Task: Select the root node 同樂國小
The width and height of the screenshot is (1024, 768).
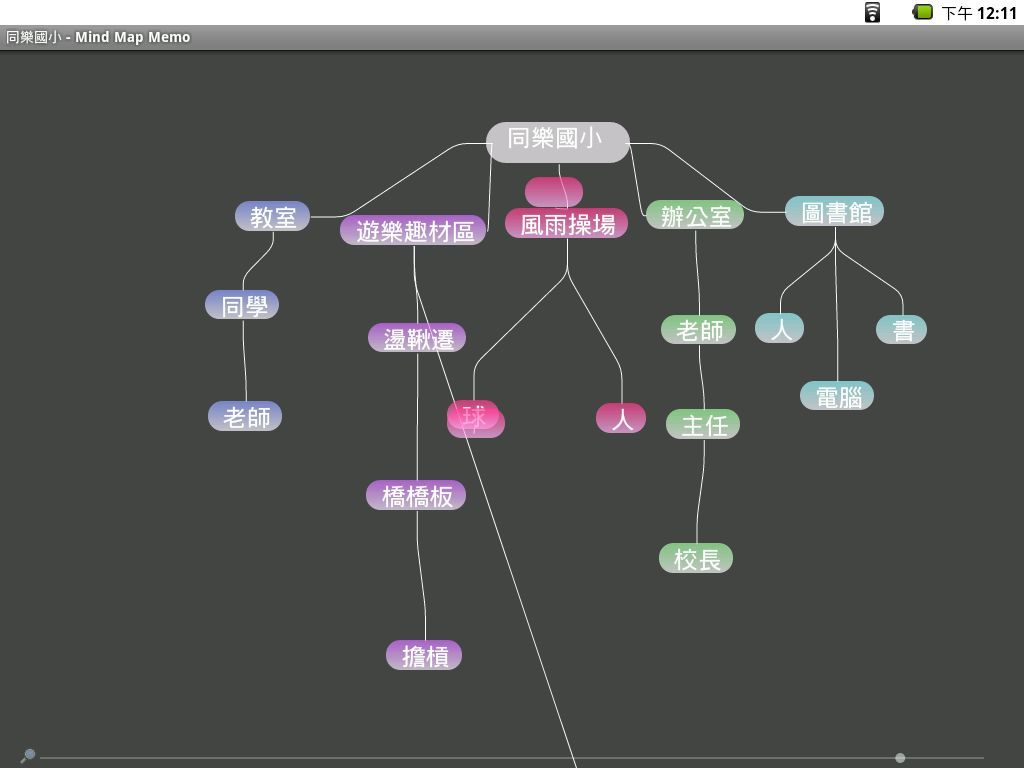Action: pos(557,141)
